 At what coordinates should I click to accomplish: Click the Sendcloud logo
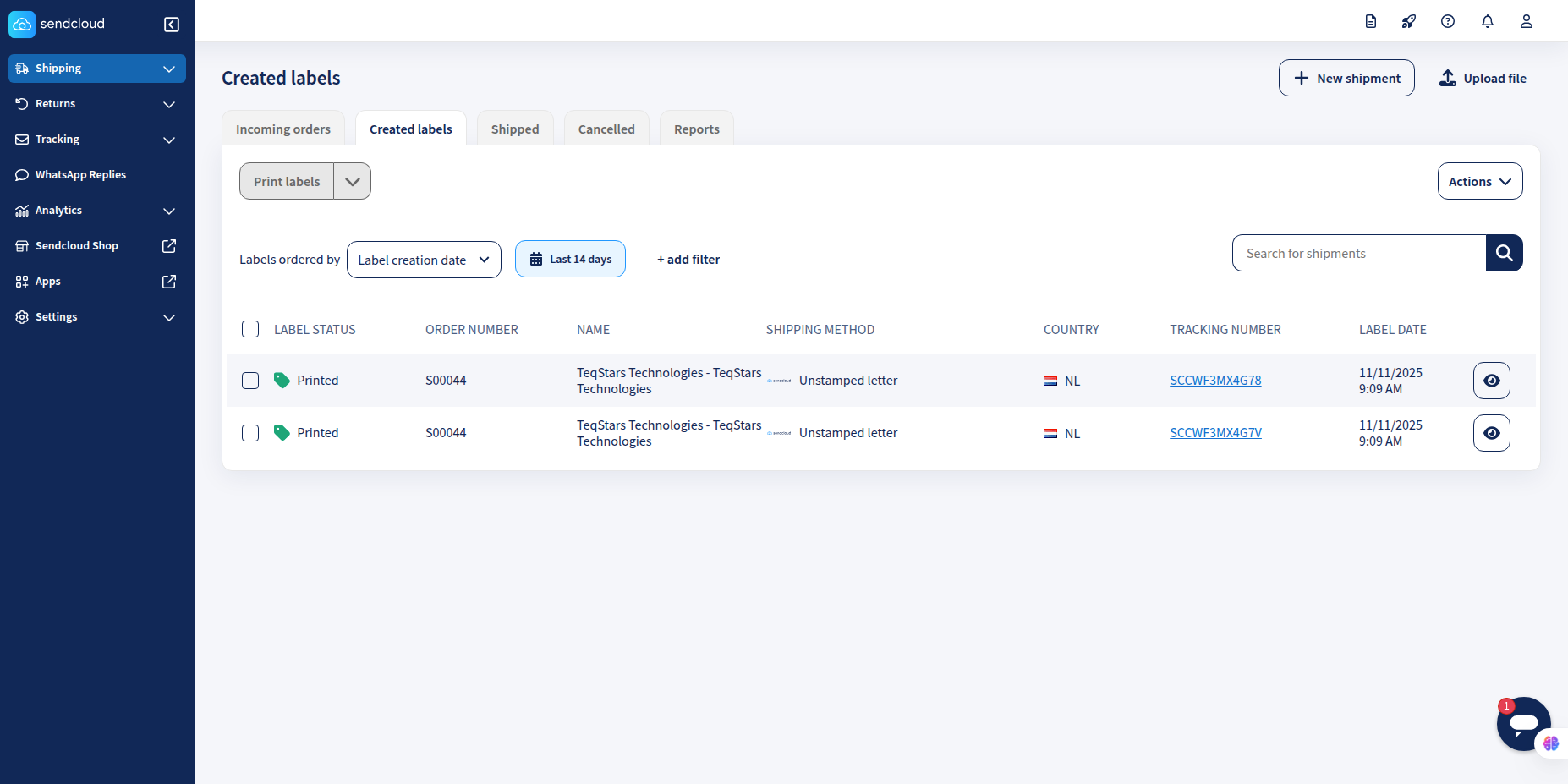point(57,24)
